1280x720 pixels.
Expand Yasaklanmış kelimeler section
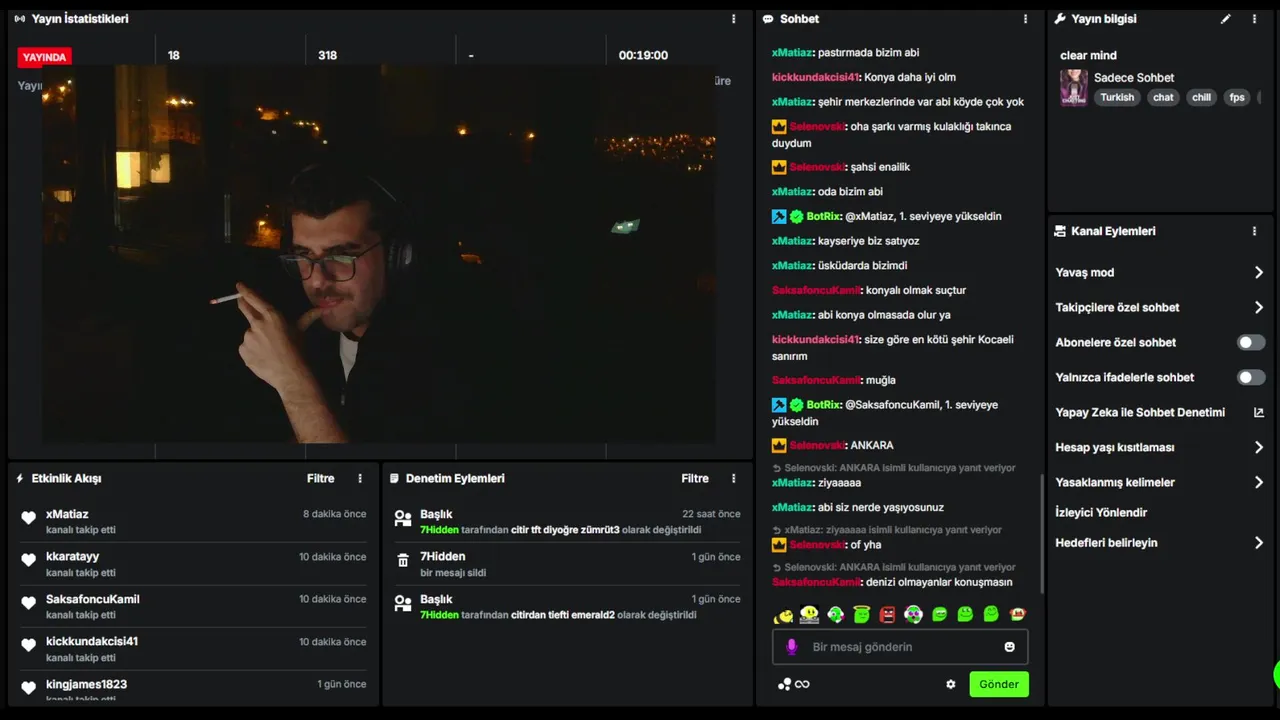(1160, 482)
